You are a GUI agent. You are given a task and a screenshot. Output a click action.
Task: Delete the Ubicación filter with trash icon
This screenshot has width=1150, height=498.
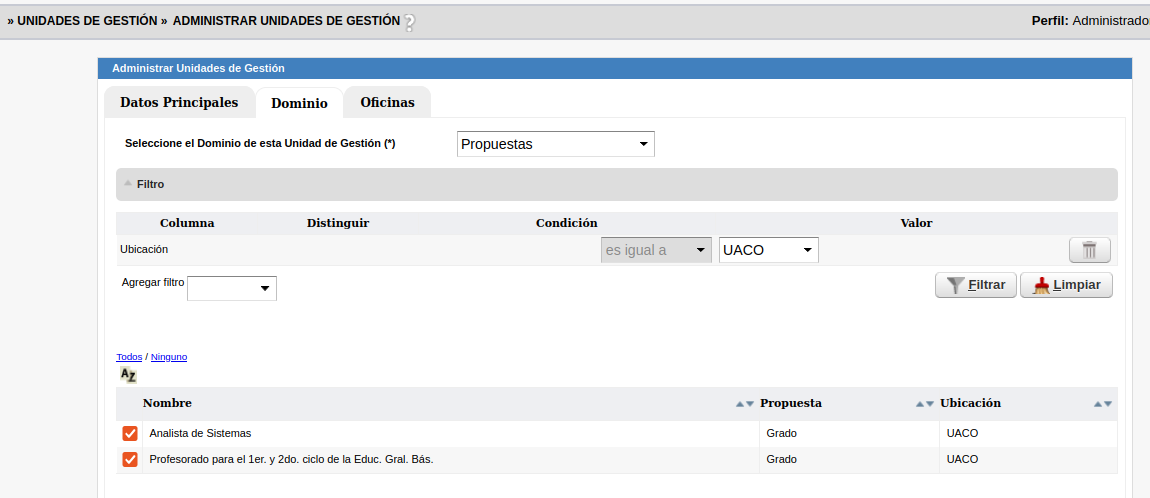click(x=1089, y=250)
